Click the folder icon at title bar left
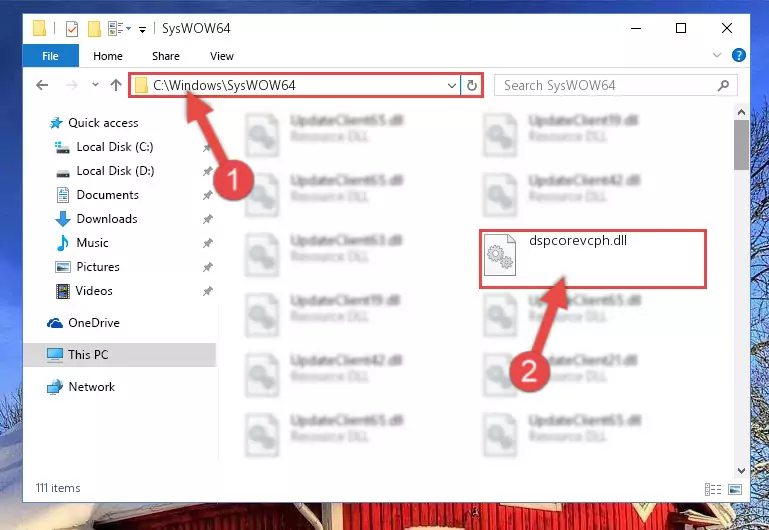This screenshot has width=769, height=530. tap(40, 28)
